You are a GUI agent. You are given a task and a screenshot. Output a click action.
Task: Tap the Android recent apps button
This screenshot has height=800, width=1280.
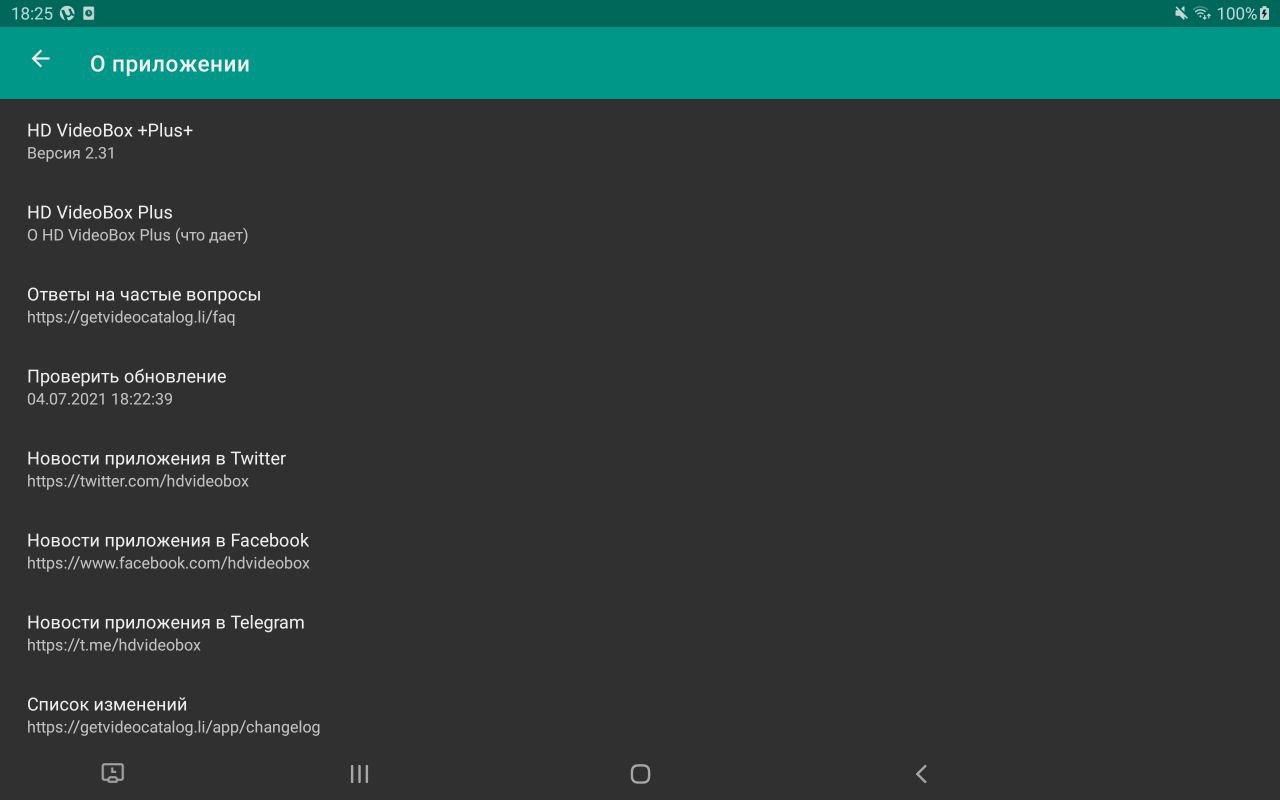[359, 773]
